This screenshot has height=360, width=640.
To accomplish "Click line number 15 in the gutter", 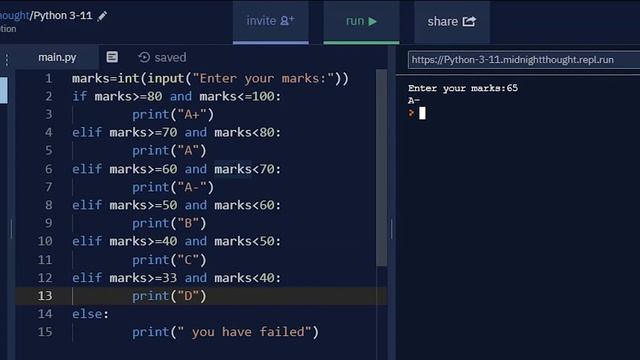I will (x=45, y=332).
